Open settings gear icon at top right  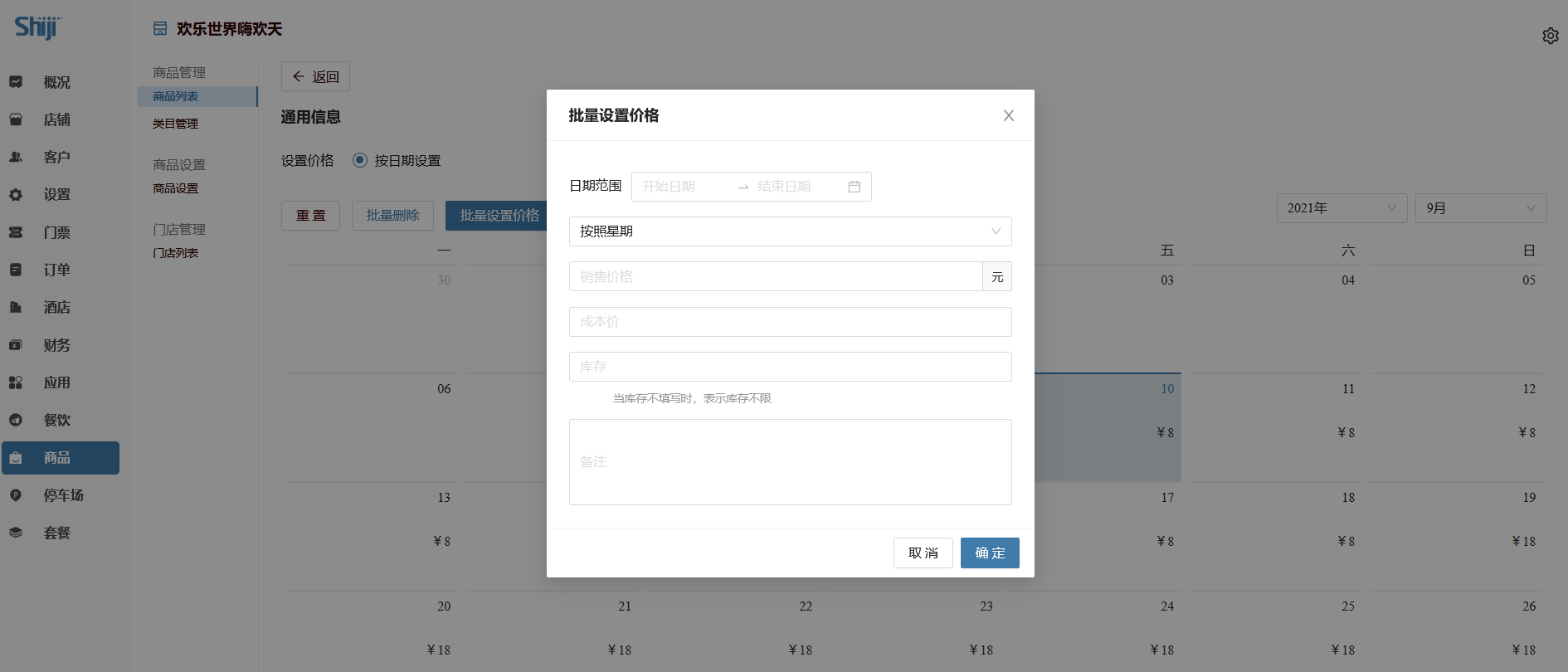coord(1550,36)
